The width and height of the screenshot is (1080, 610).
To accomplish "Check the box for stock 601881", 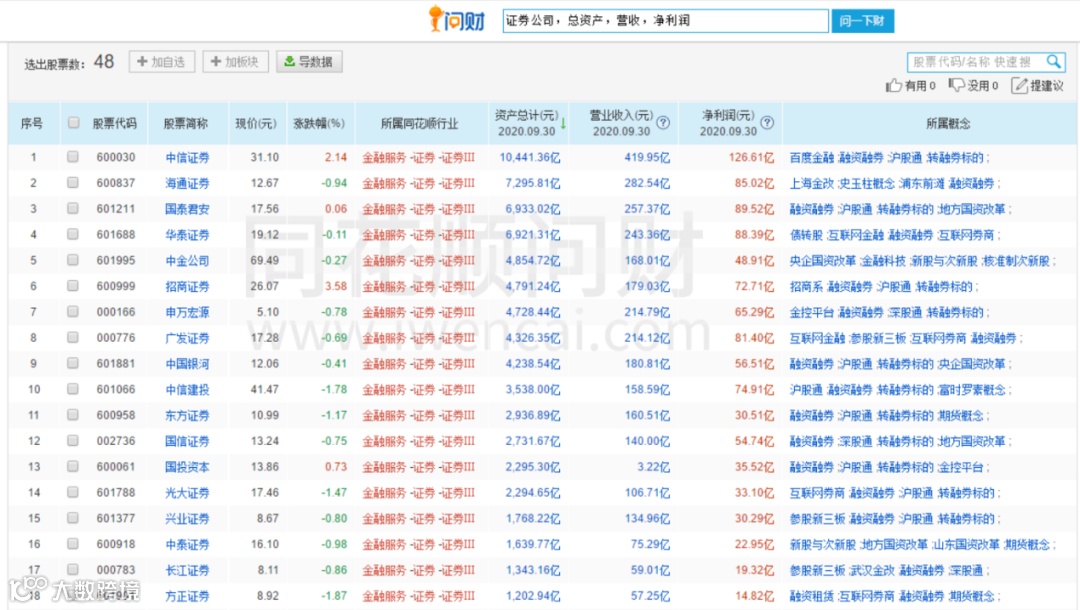I will tap(73, 364).
